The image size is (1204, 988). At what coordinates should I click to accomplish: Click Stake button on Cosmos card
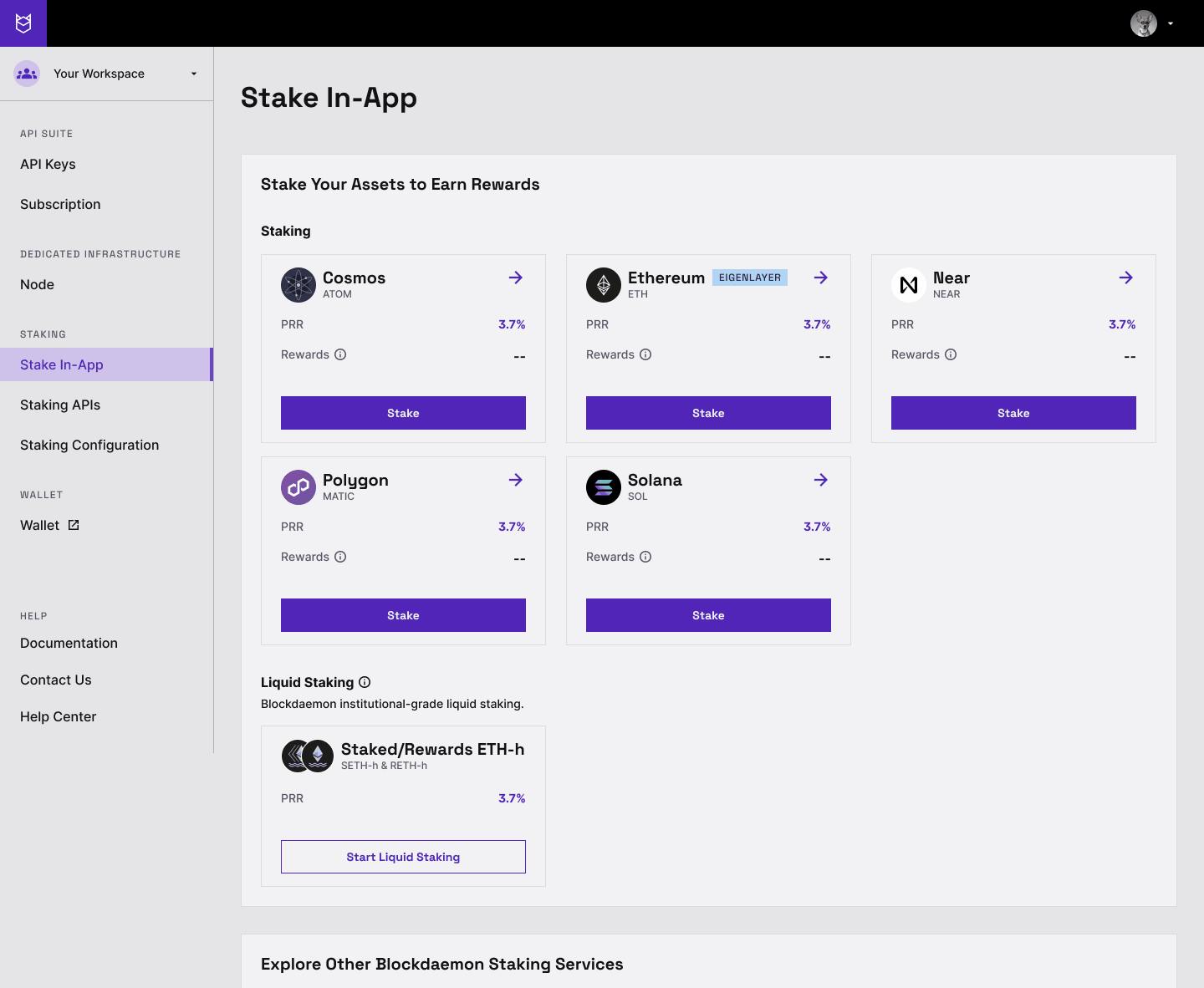pos(403,413)
